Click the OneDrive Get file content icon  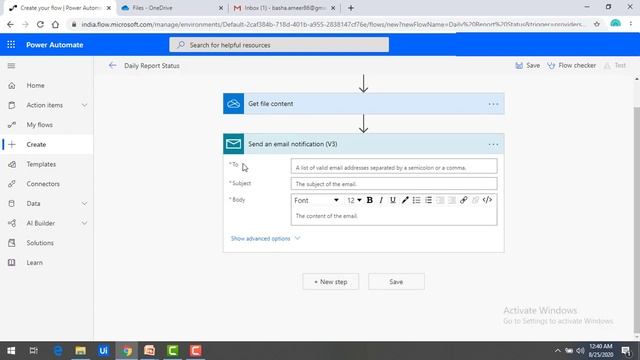(233, 104)
